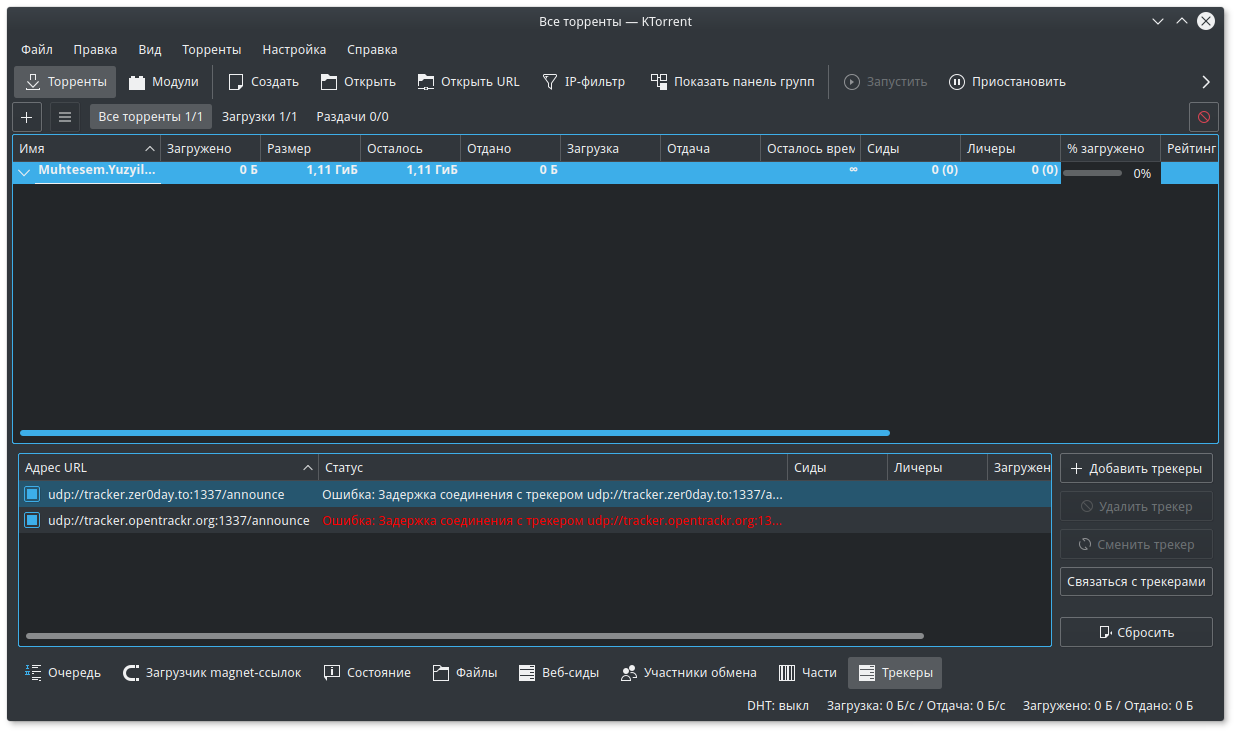Click the torrent download progress bar
The image size is (1237, 734).
[x=1092, y=173]
